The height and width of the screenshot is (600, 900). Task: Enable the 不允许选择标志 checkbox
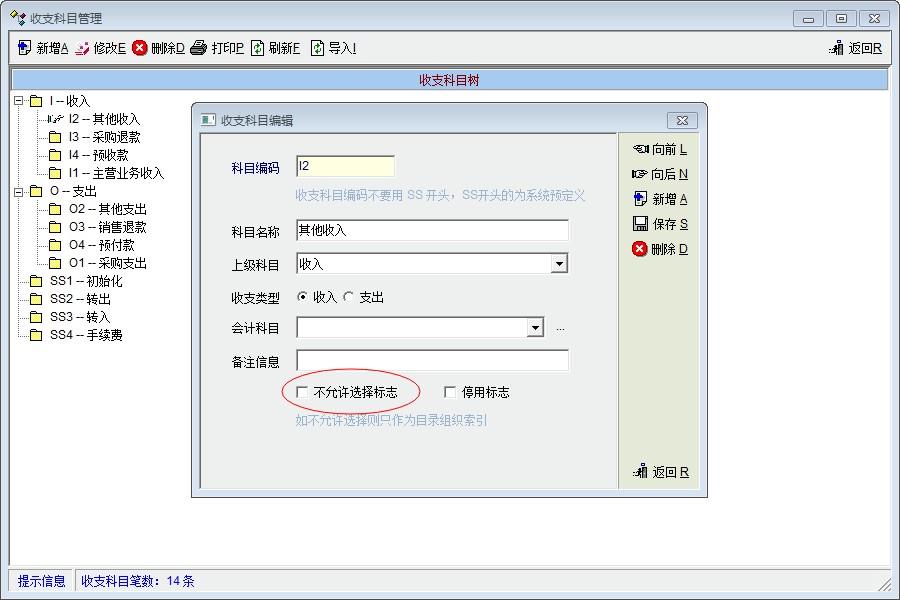pyautogui.click(x=303, y=393)
